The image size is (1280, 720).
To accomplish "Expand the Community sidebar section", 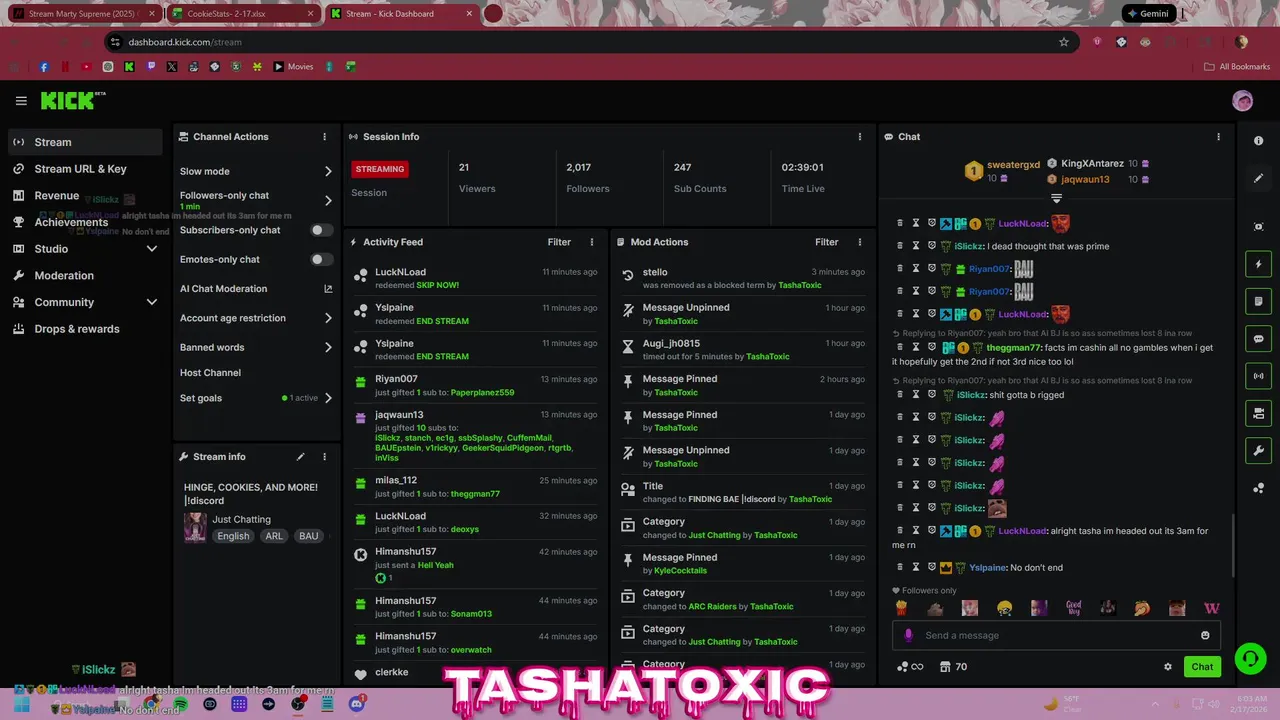I will 152,302.
